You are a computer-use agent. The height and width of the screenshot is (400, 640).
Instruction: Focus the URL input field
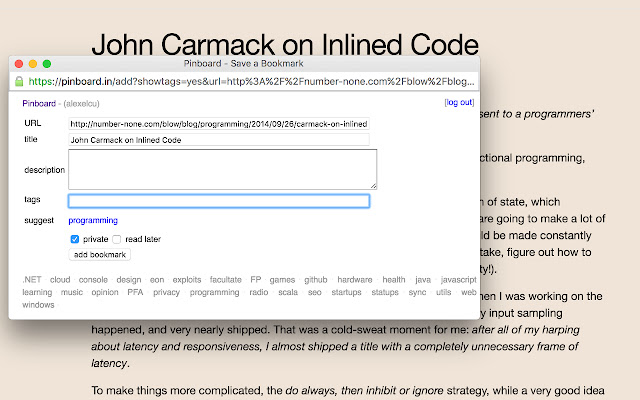[x=219, y=124]
